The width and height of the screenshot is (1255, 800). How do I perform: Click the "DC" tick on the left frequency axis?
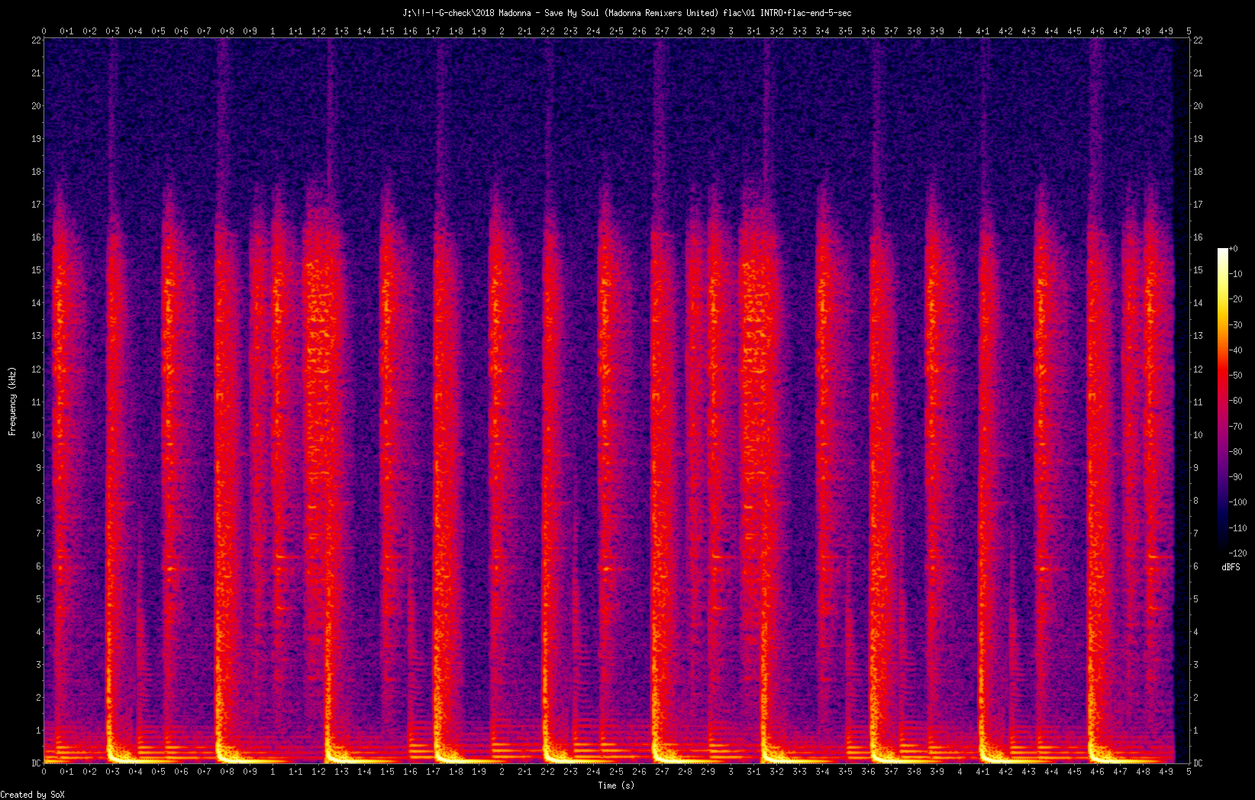coord(35,763)
